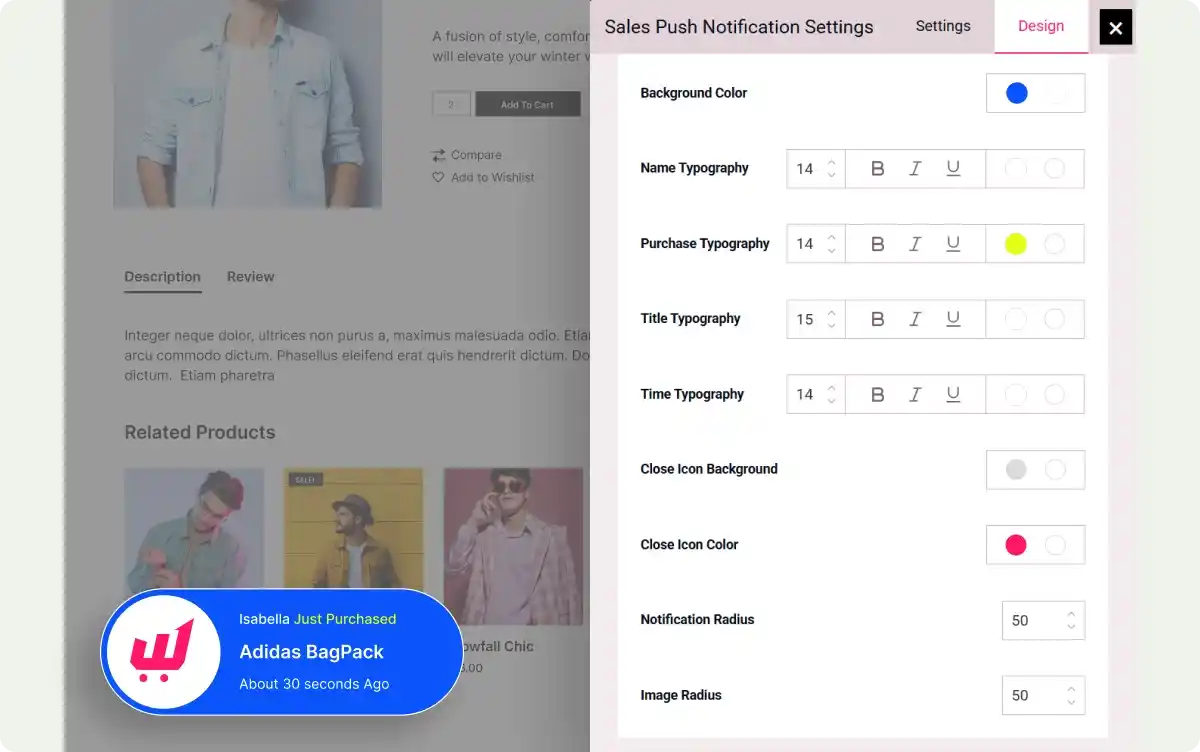This screenshot has height=752, width=1200.
Task: Toggle underline for Time Typography
Action: tap(953, 394)
